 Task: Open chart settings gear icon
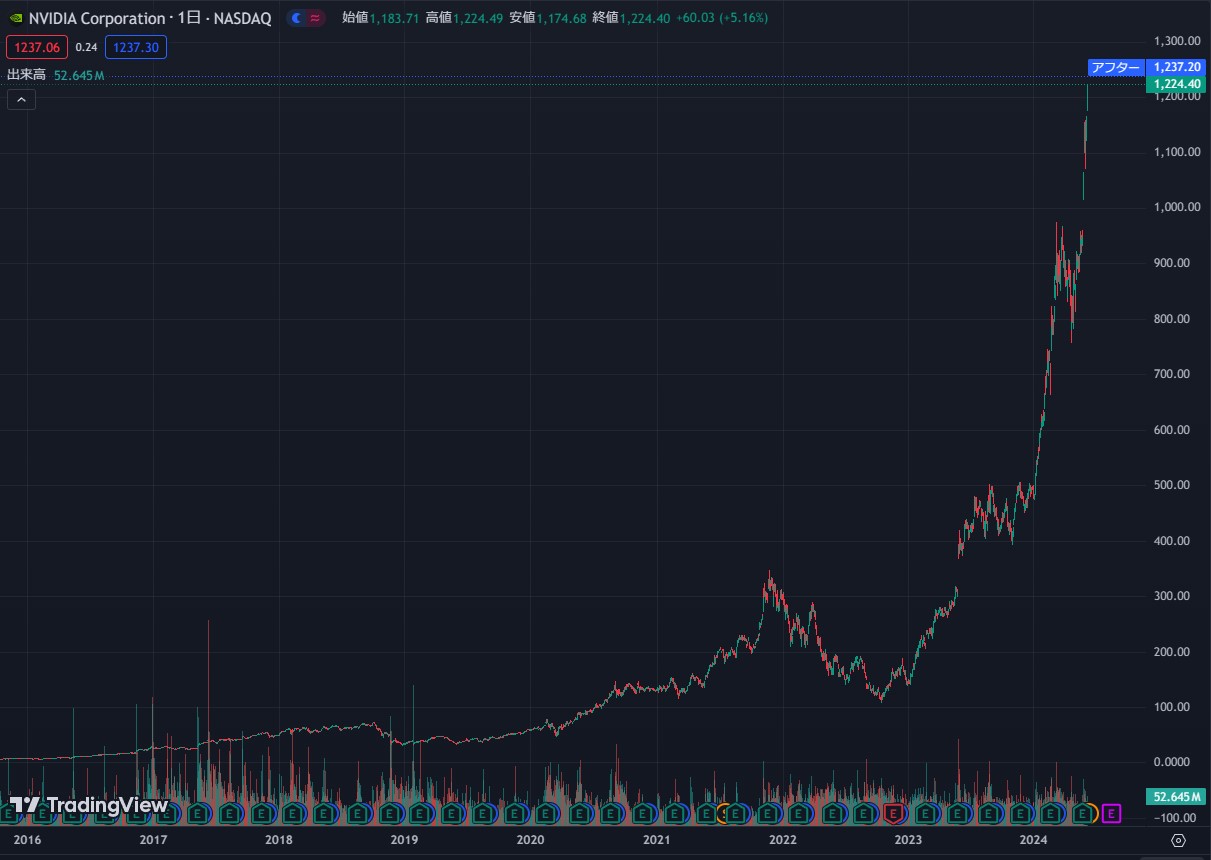(1178, 839)
